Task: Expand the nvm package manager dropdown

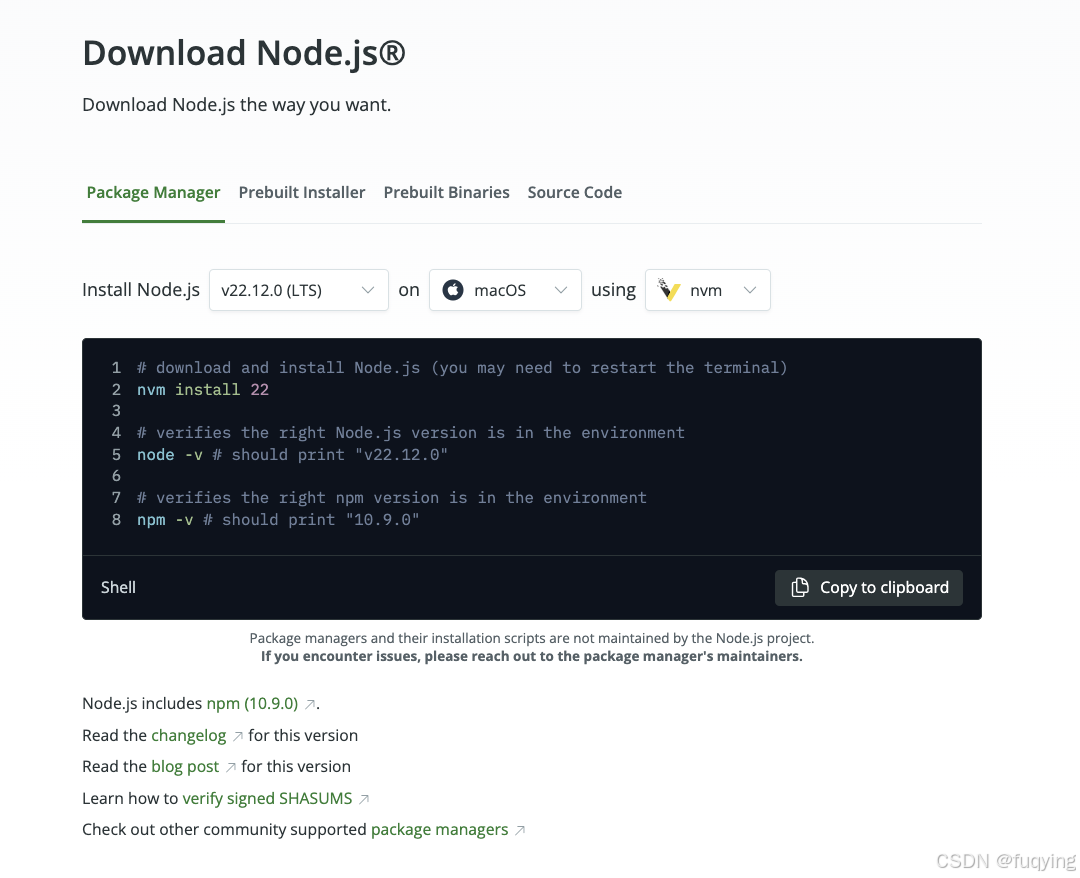Action: [x=708, y=290]
